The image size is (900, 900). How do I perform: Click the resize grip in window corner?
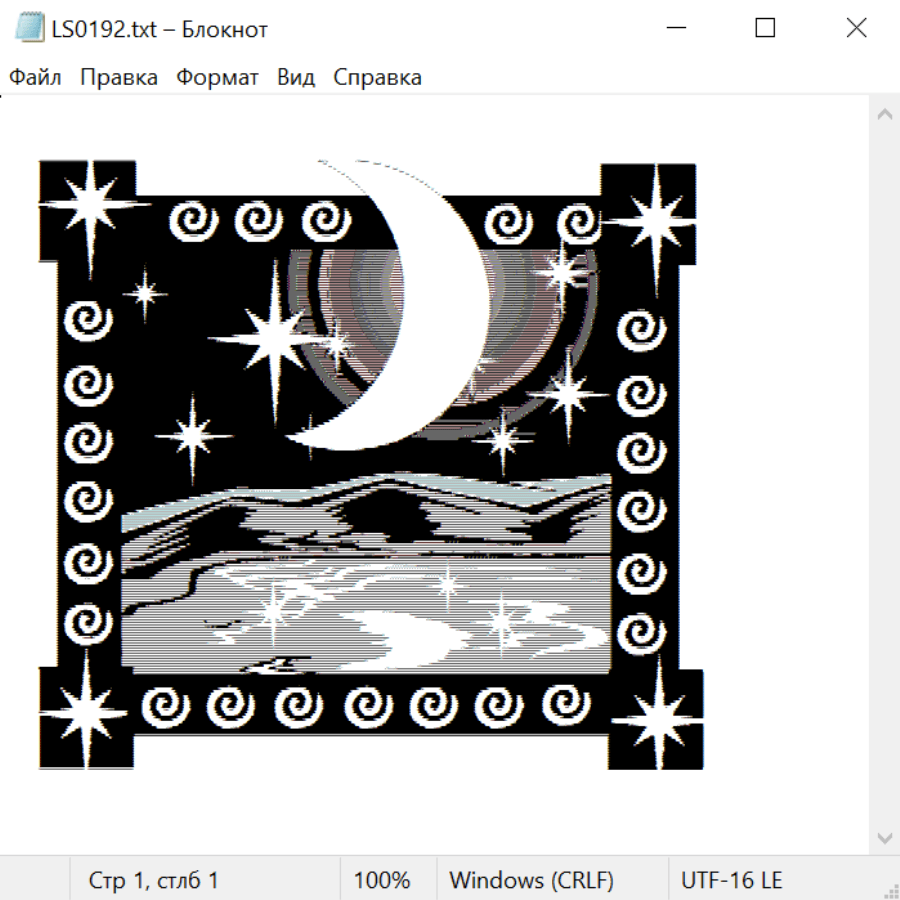tap(891, 891)
